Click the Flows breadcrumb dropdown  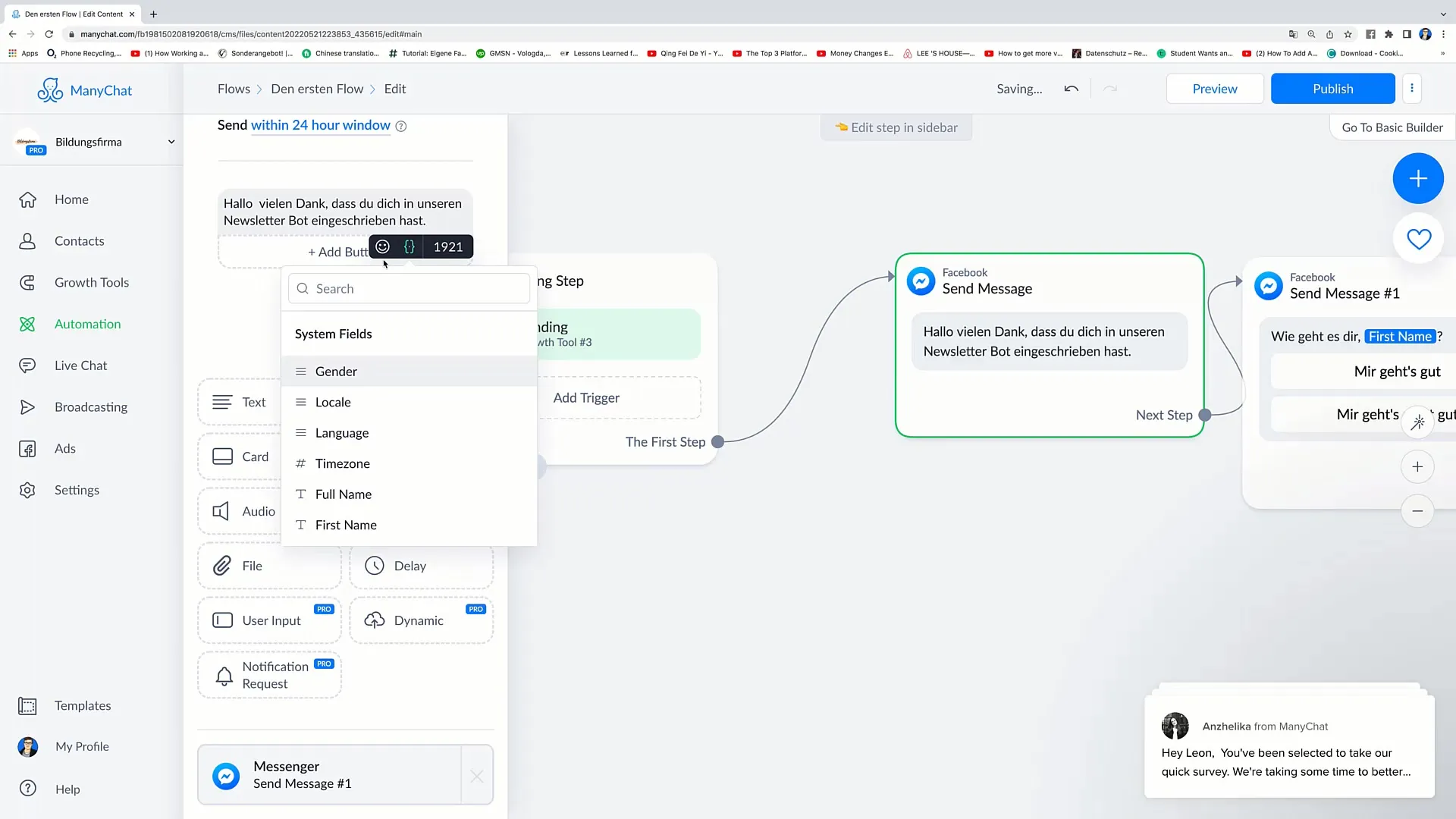coord(234,88)
